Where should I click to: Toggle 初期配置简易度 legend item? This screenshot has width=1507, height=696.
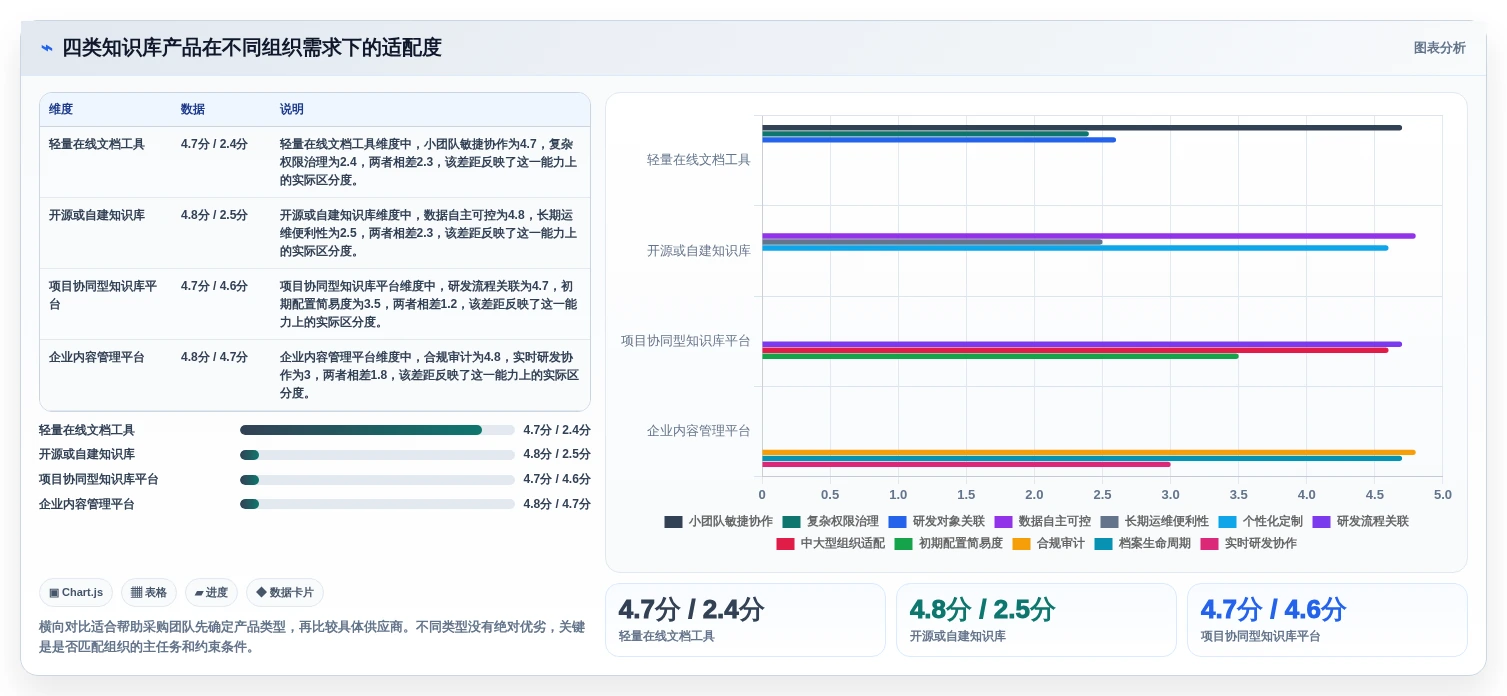click(x=948, y=543)
